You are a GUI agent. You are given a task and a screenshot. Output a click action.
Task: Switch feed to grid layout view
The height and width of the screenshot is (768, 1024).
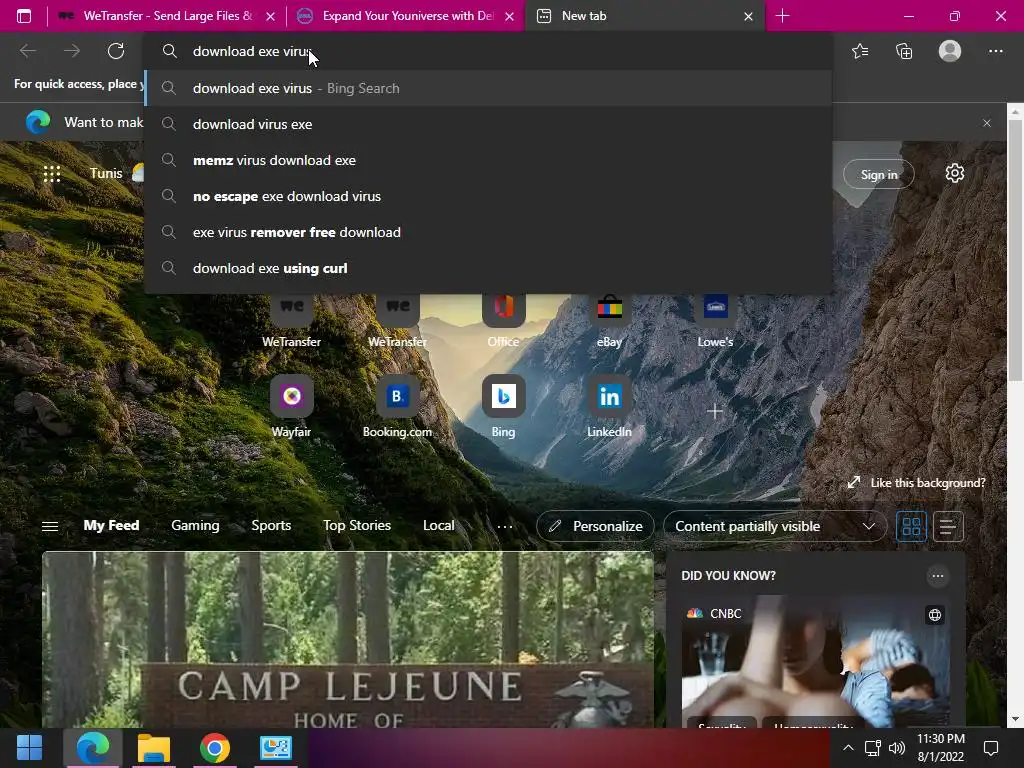911,526
